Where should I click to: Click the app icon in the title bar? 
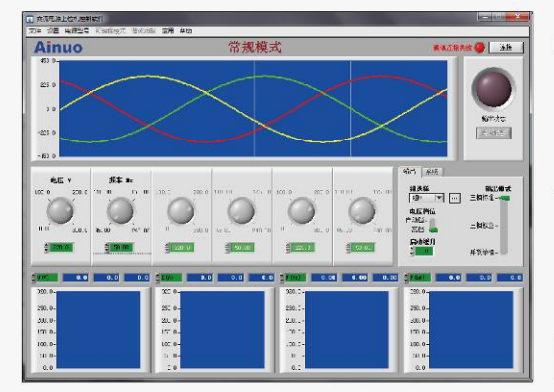(x=30, y=19)
